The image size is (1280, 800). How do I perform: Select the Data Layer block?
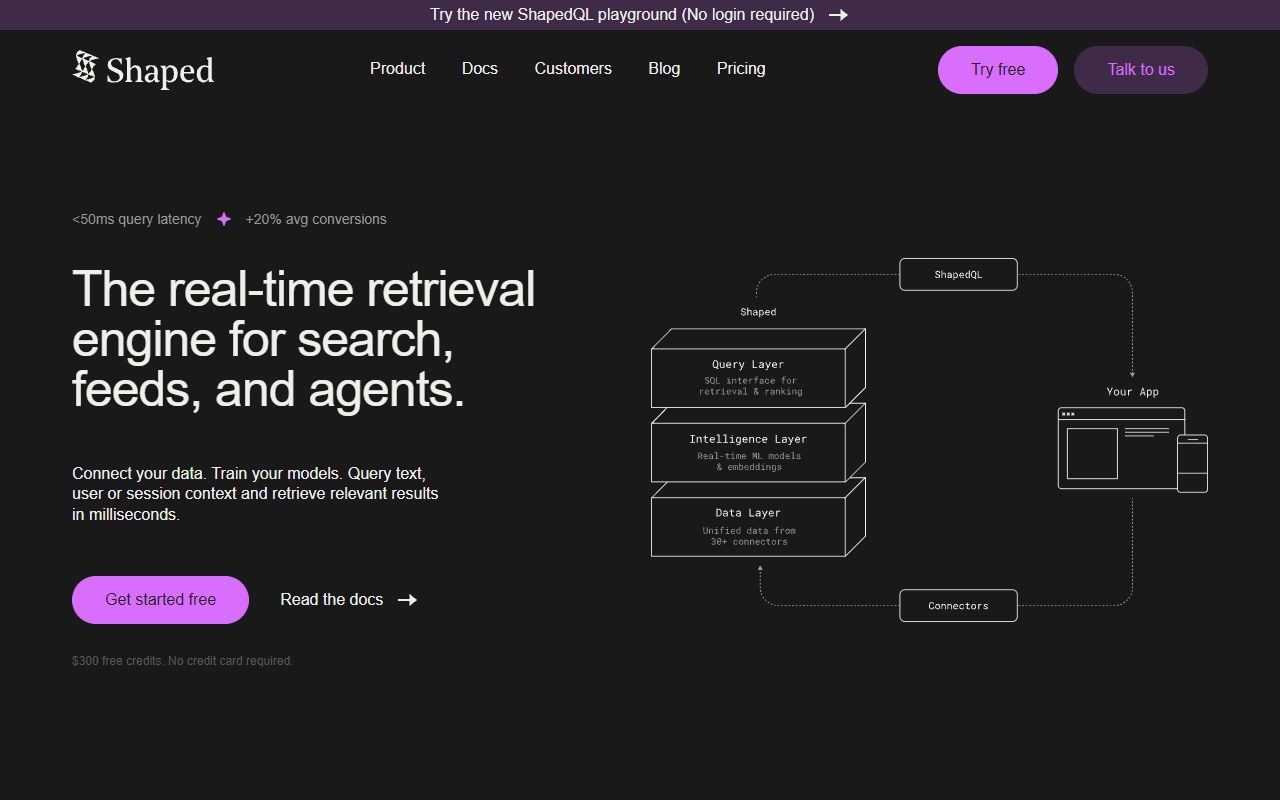[748, 527]
